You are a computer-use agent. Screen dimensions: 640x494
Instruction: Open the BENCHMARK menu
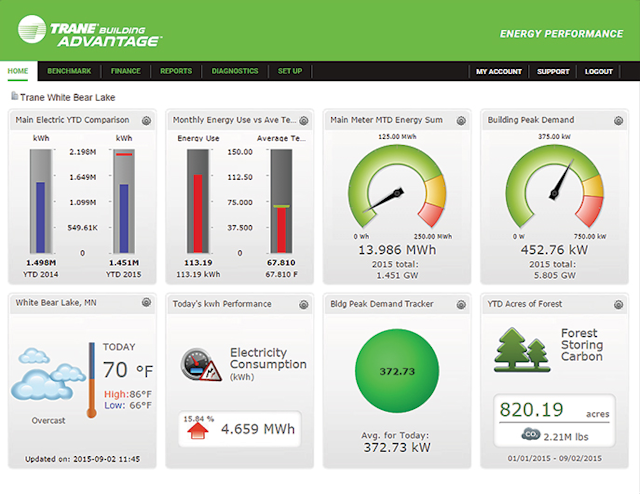[69, 71]
